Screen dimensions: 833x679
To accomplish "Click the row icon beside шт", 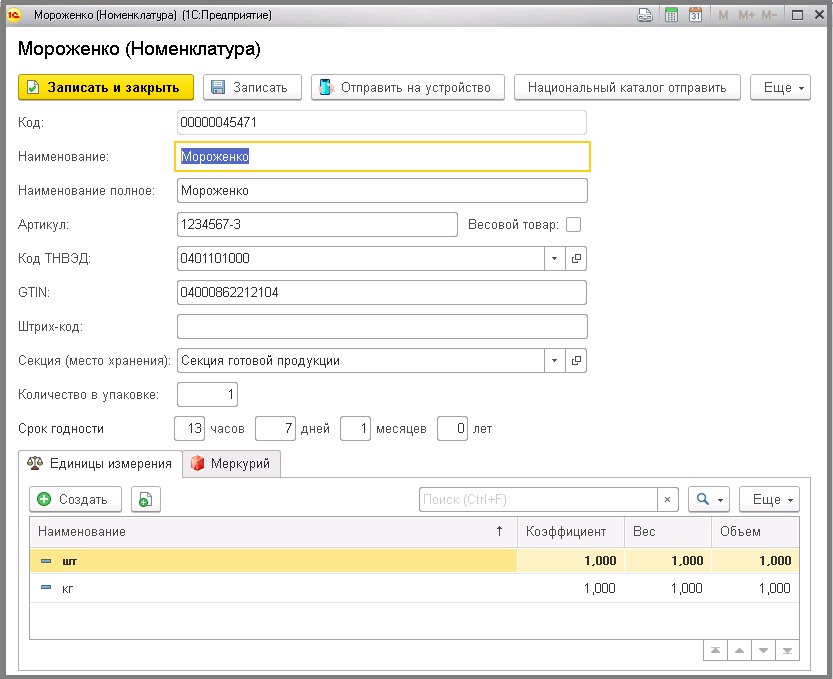I will (x=46, y=561).
